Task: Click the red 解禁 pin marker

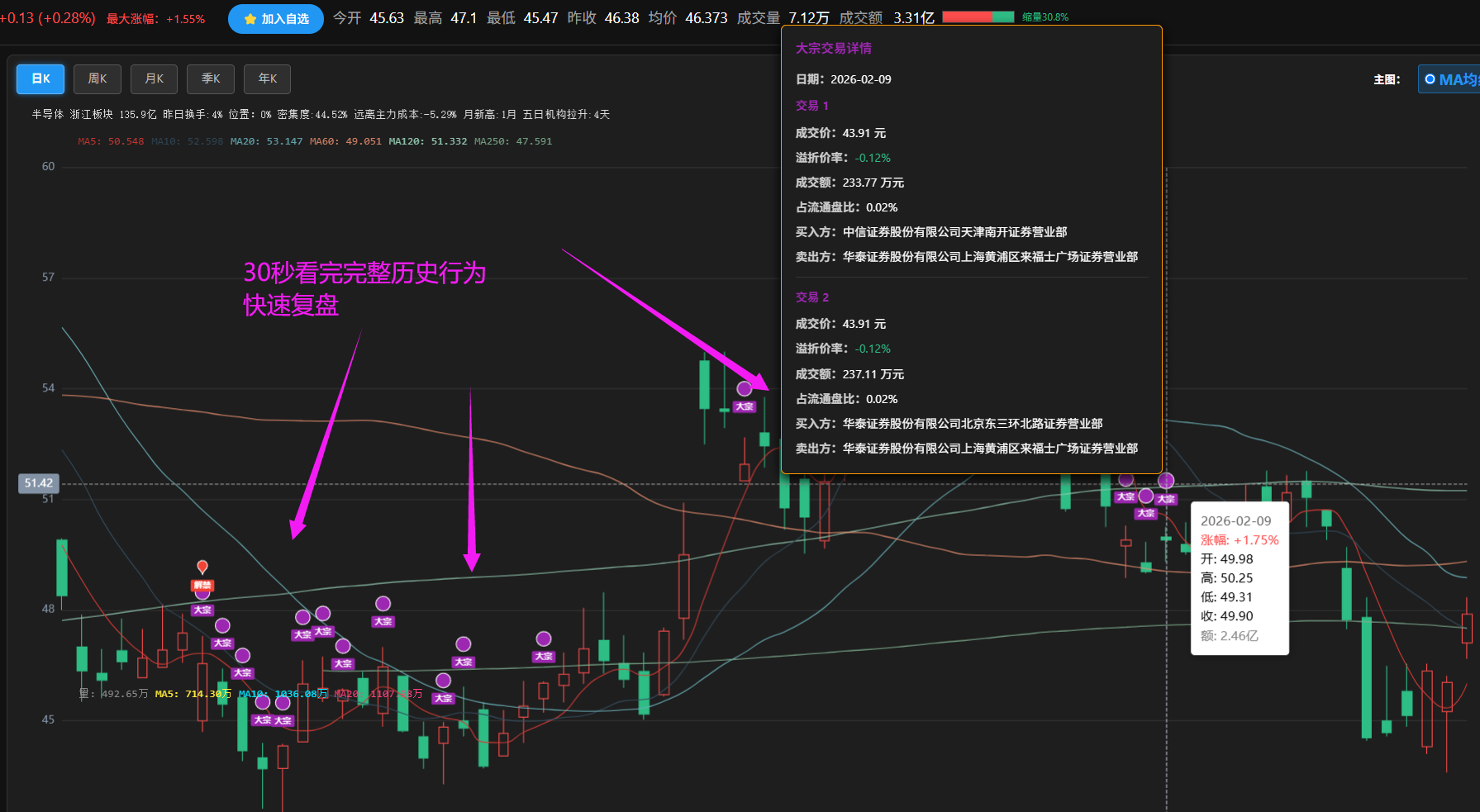Action: 202,567
